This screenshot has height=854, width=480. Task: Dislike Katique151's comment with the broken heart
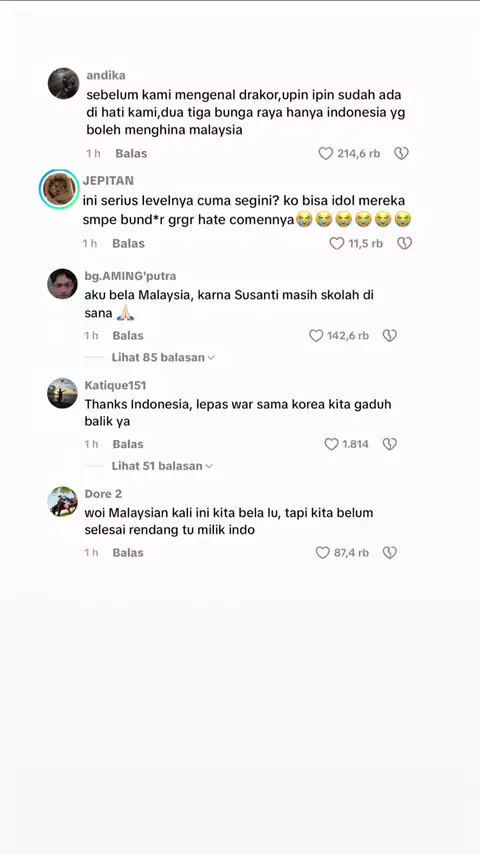coord(390,444)
